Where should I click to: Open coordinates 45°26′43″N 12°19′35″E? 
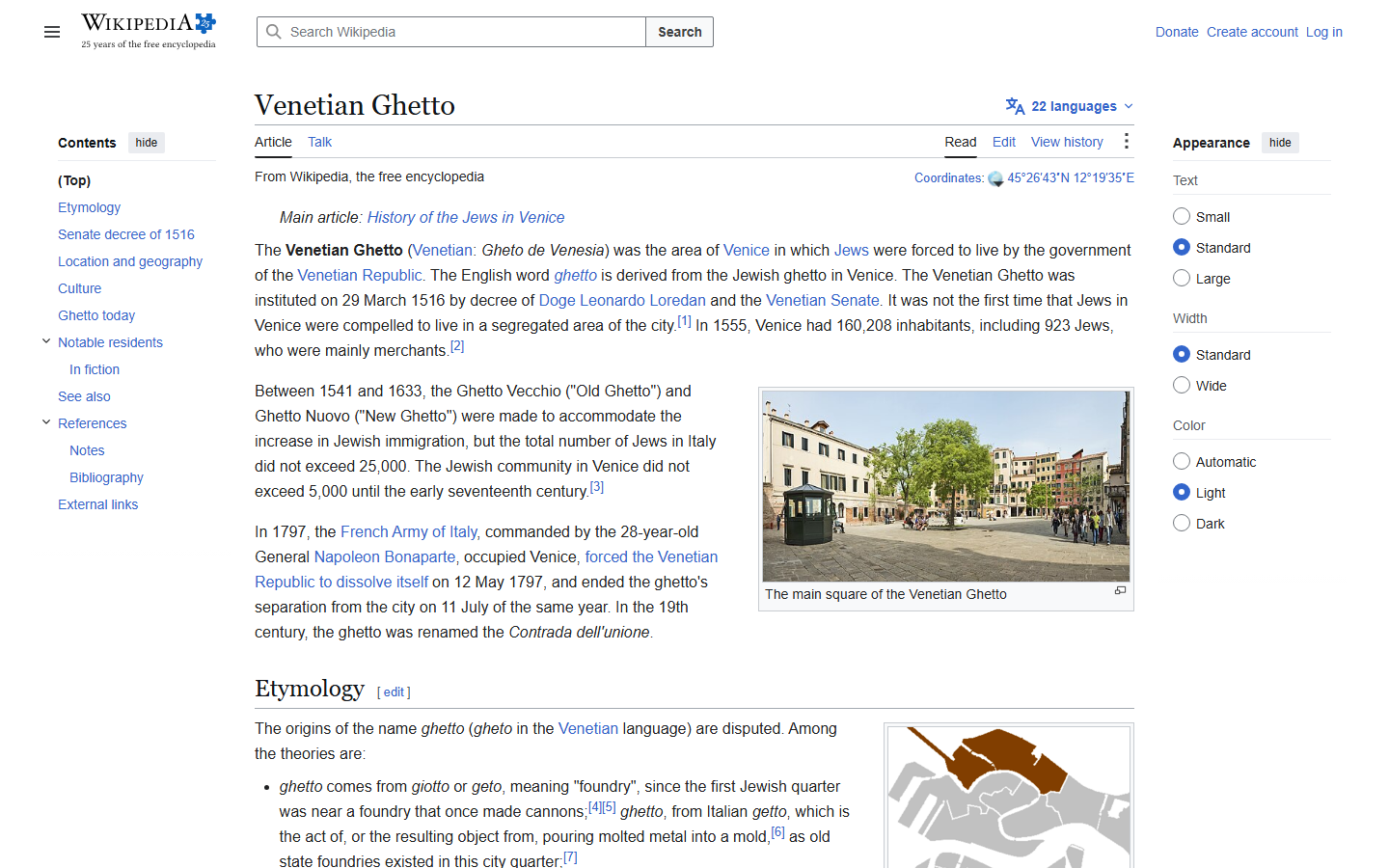click(x=1071, y=177)
